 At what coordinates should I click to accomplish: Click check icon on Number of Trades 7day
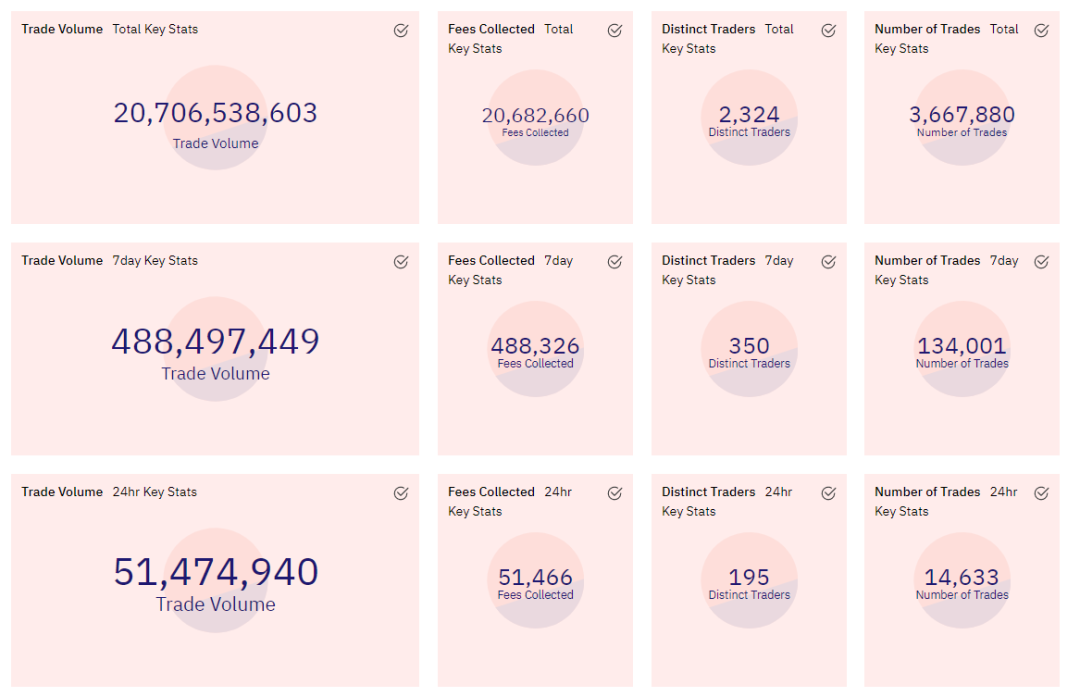coord(1041,262)
